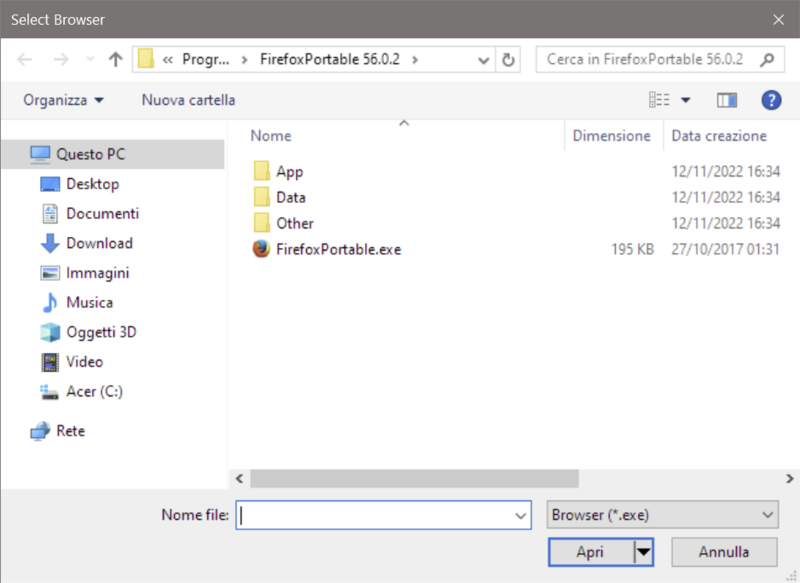Select 'Oggetti 3D' in navigation pane

tap(101, 332)
